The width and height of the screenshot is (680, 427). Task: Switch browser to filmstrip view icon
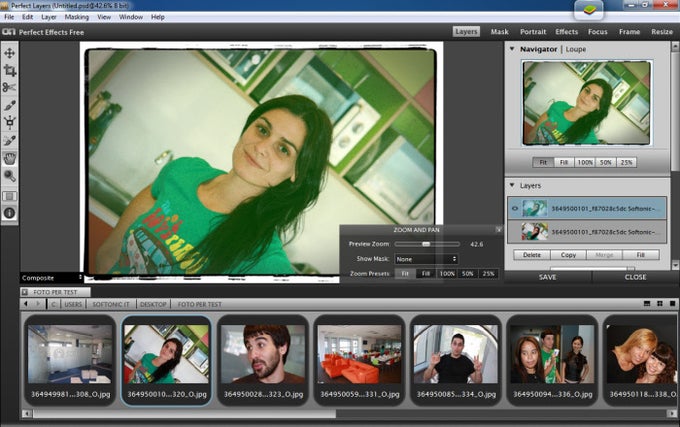(647, 304)
